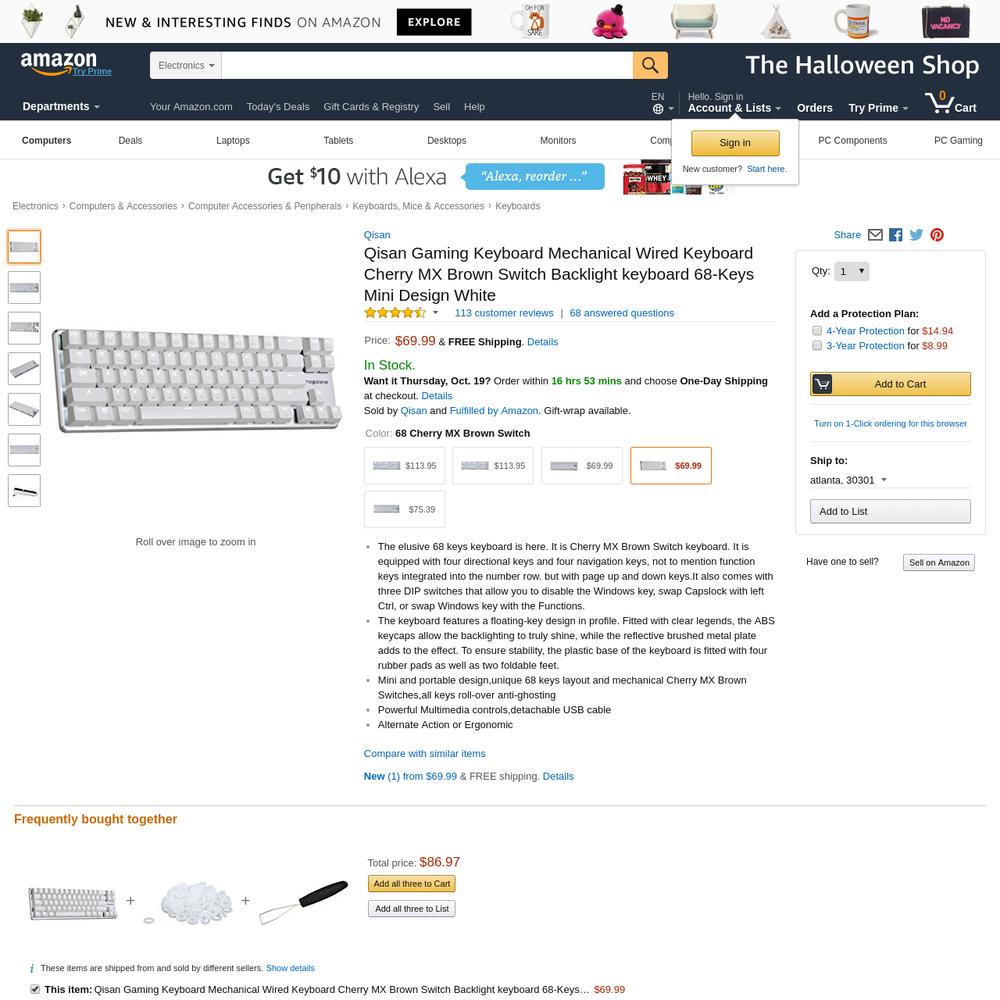This screenshot has height=1000, width=1000.
Task: Select the $75.39 color variant swatch
Action: [x=404, y=509]
